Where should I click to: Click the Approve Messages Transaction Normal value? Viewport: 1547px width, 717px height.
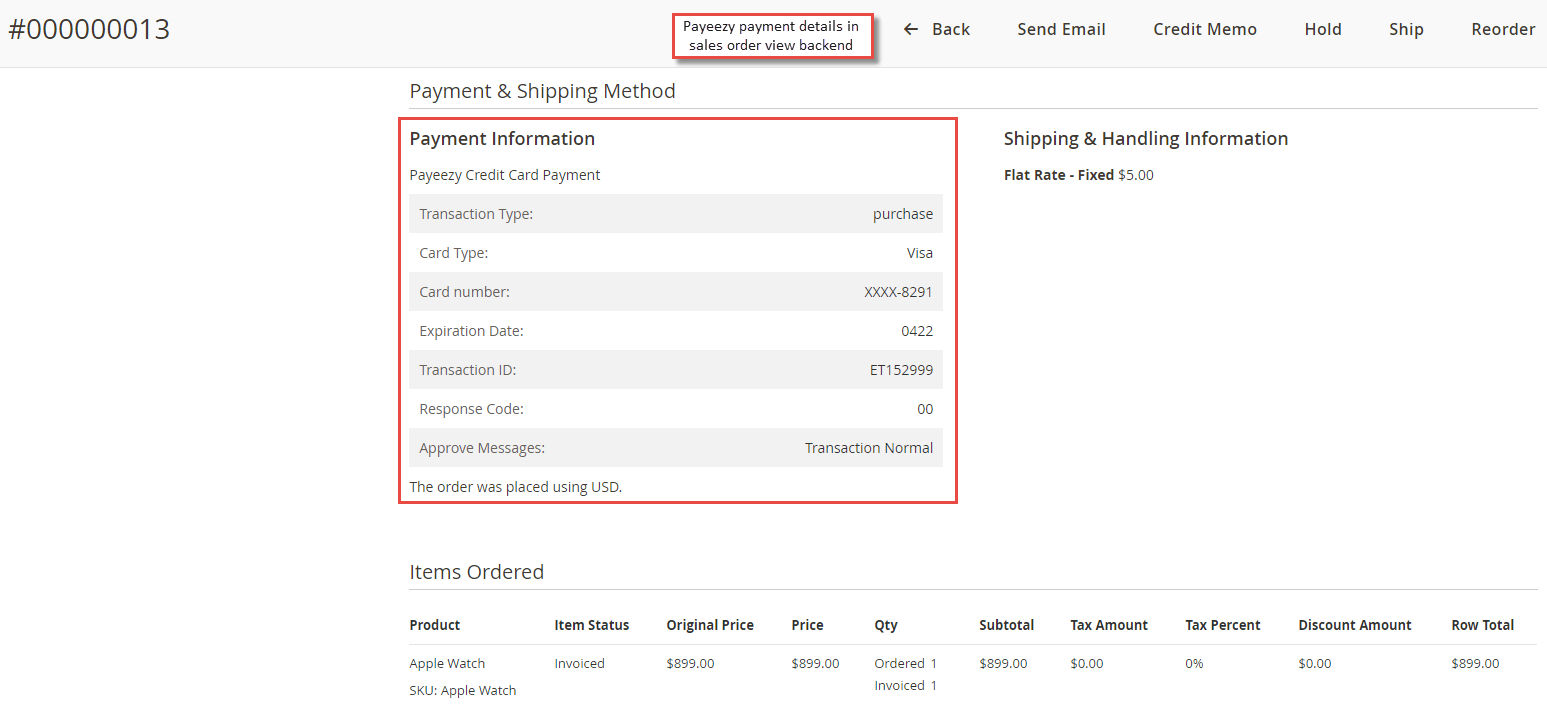[868, 447]
